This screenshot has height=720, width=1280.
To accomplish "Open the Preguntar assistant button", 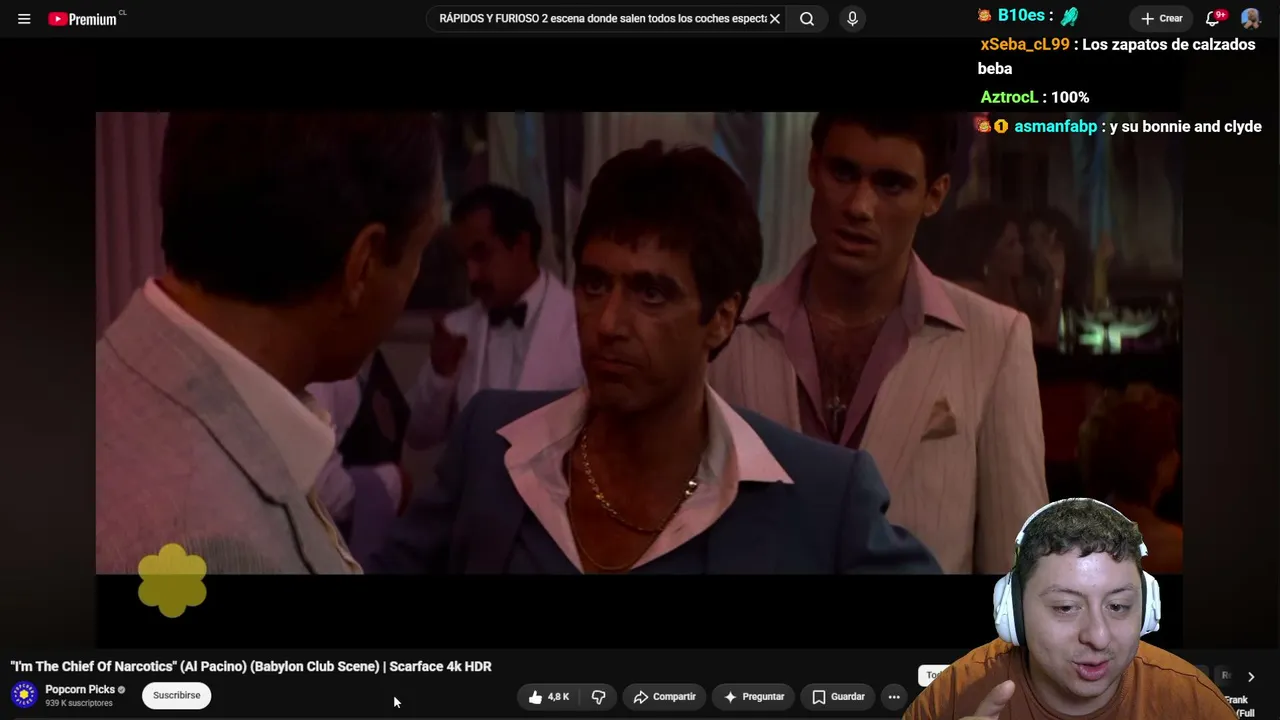I will (x=754, y=697).
